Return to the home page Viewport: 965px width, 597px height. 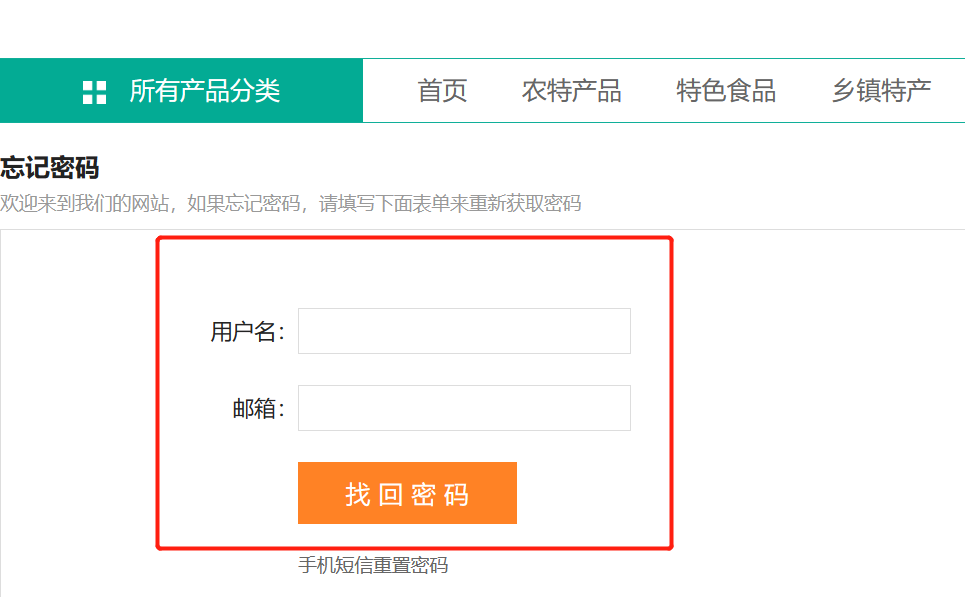pos(442,91)
